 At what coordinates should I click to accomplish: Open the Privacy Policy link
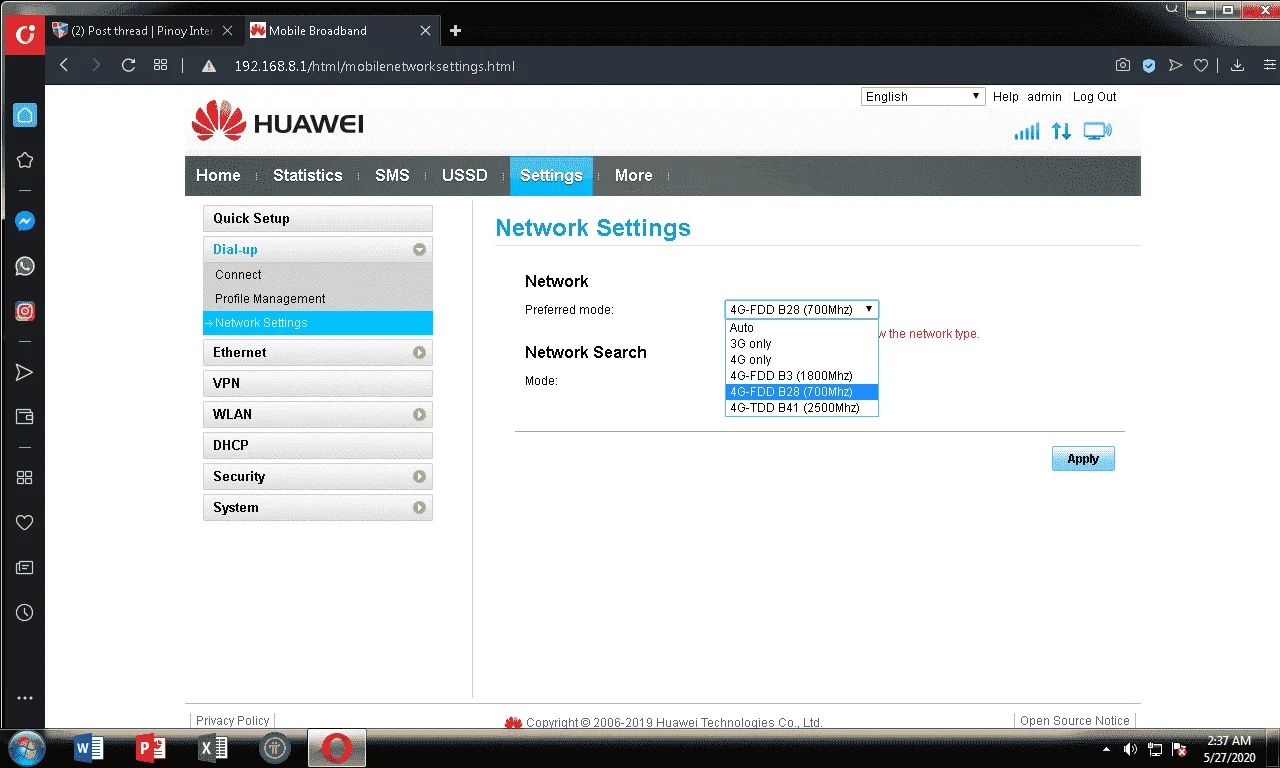(x=233, y=721)
